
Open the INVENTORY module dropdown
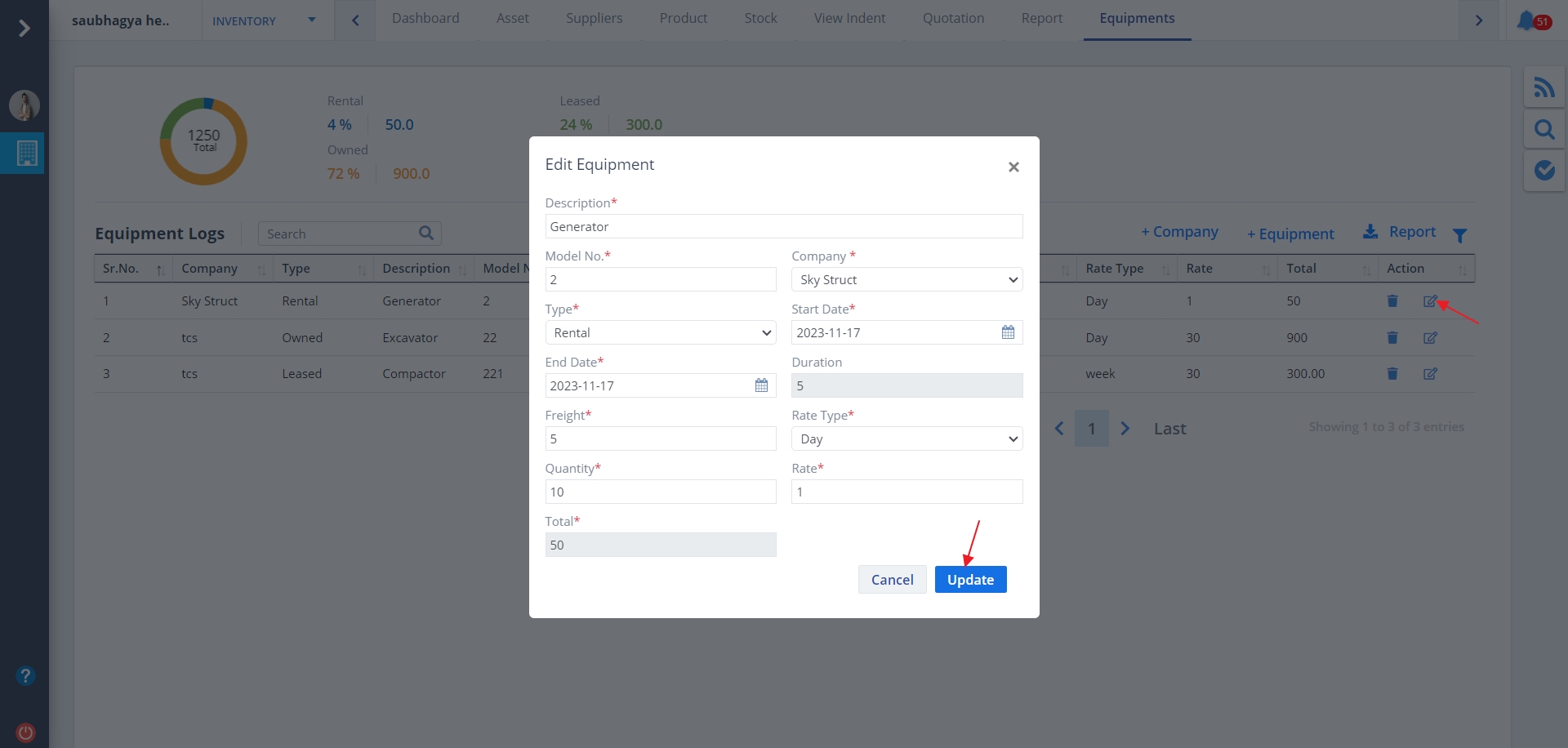tap(264, 21)
